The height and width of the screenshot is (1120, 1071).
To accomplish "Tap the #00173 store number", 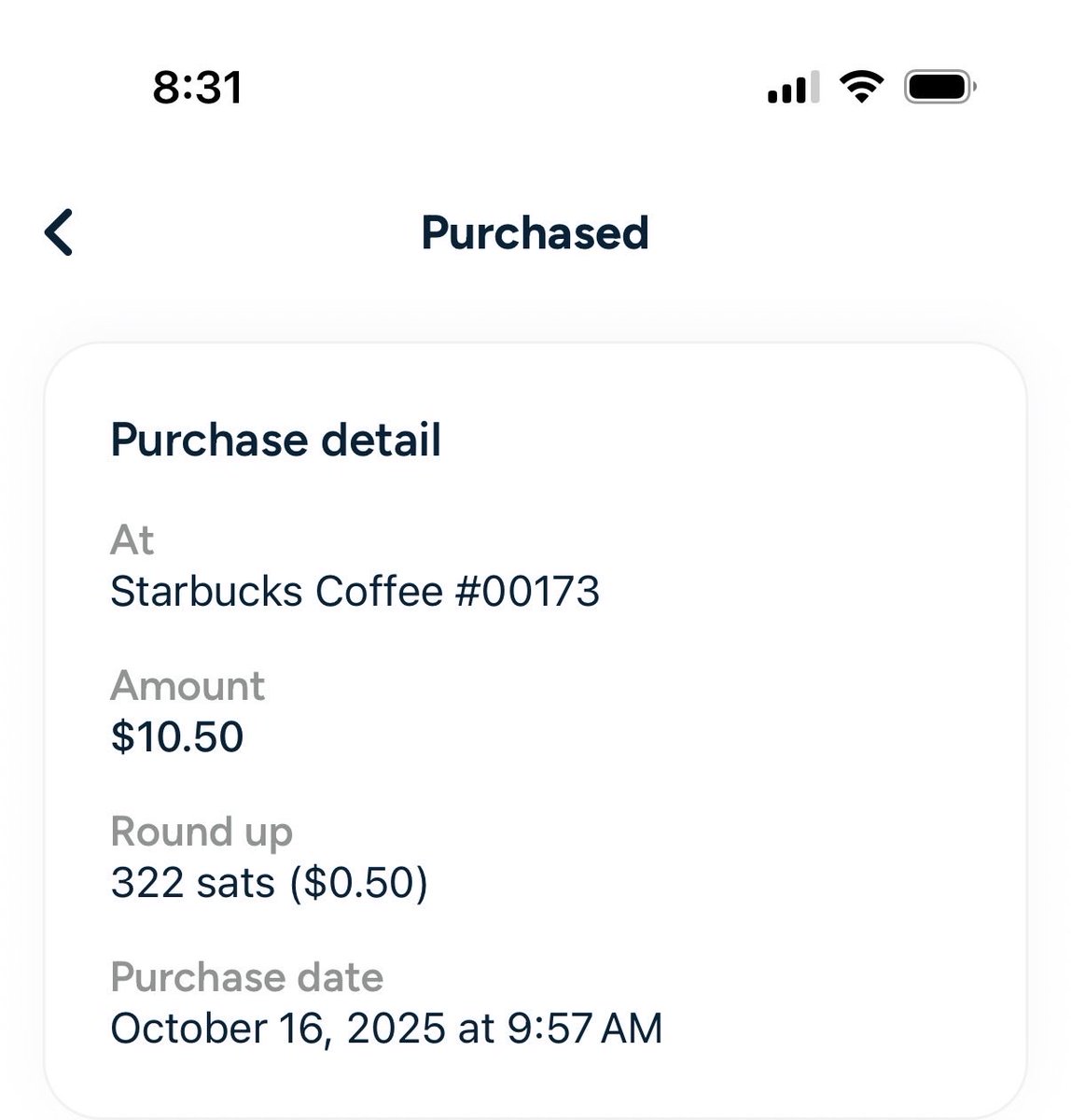I will (x=527, y=592).
